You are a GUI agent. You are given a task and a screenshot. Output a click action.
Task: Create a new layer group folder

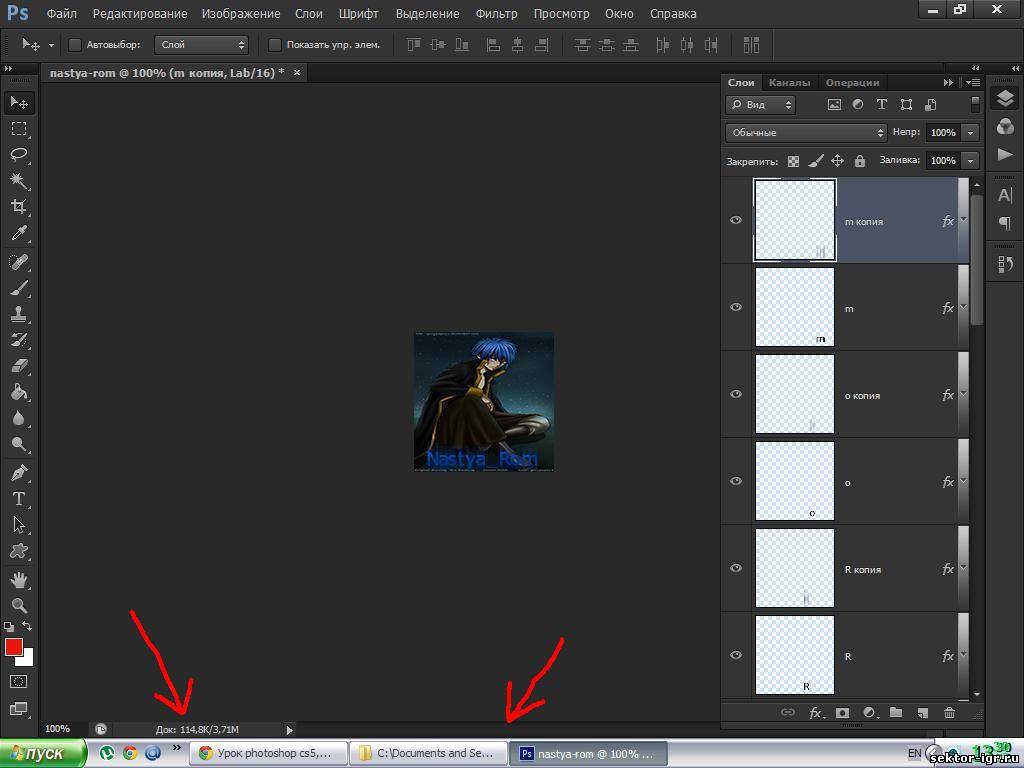point(895,712)
